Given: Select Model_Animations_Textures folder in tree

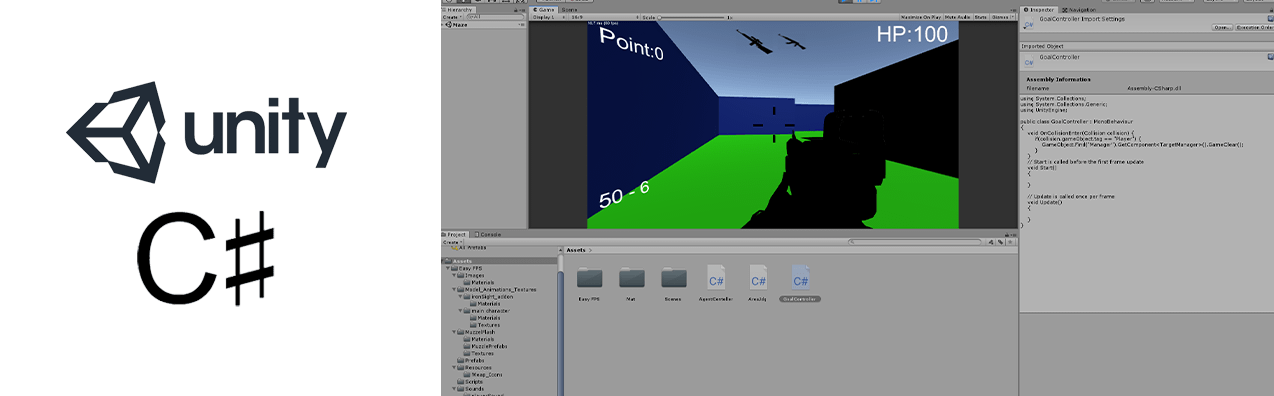Looking at the screenshot, I should click(496, 289).
